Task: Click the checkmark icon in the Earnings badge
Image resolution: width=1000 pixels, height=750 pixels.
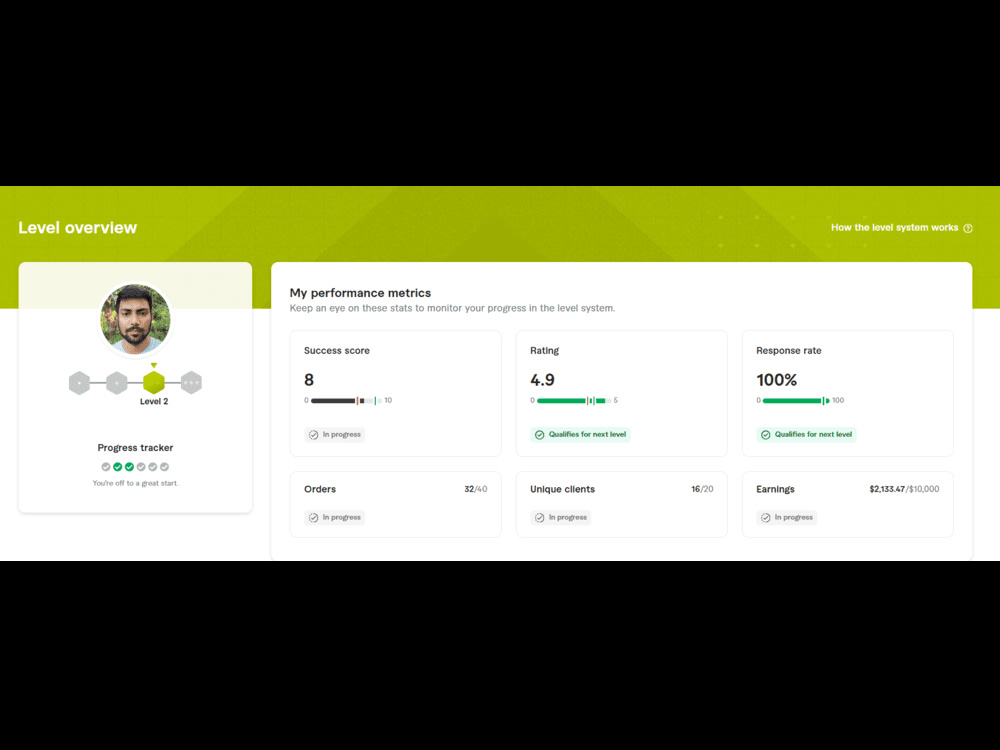Action: (x=765, y=518)
